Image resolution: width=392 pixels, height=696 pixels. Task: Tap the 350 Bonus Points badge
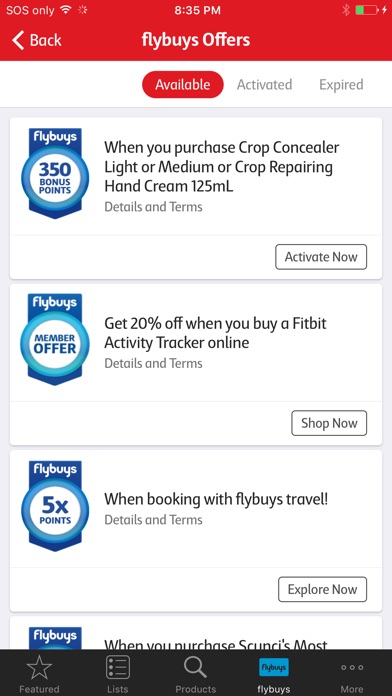click(55, 174)
